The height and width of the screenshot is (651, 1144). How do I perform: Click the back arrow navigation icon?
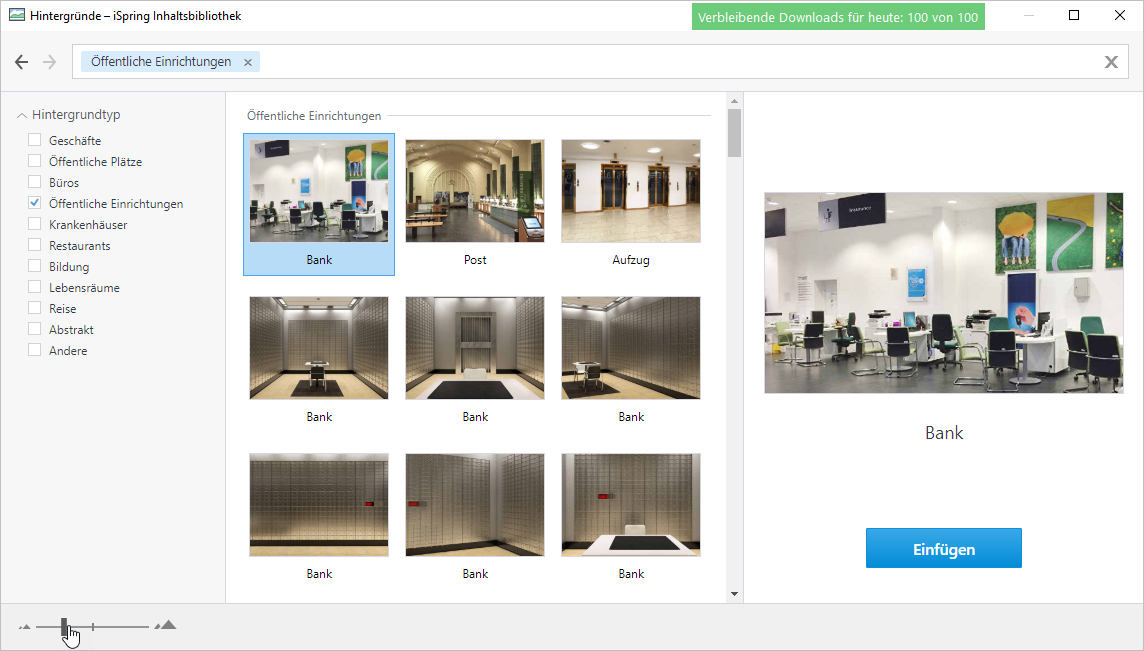pyautogui.click(x=22, y=62)
